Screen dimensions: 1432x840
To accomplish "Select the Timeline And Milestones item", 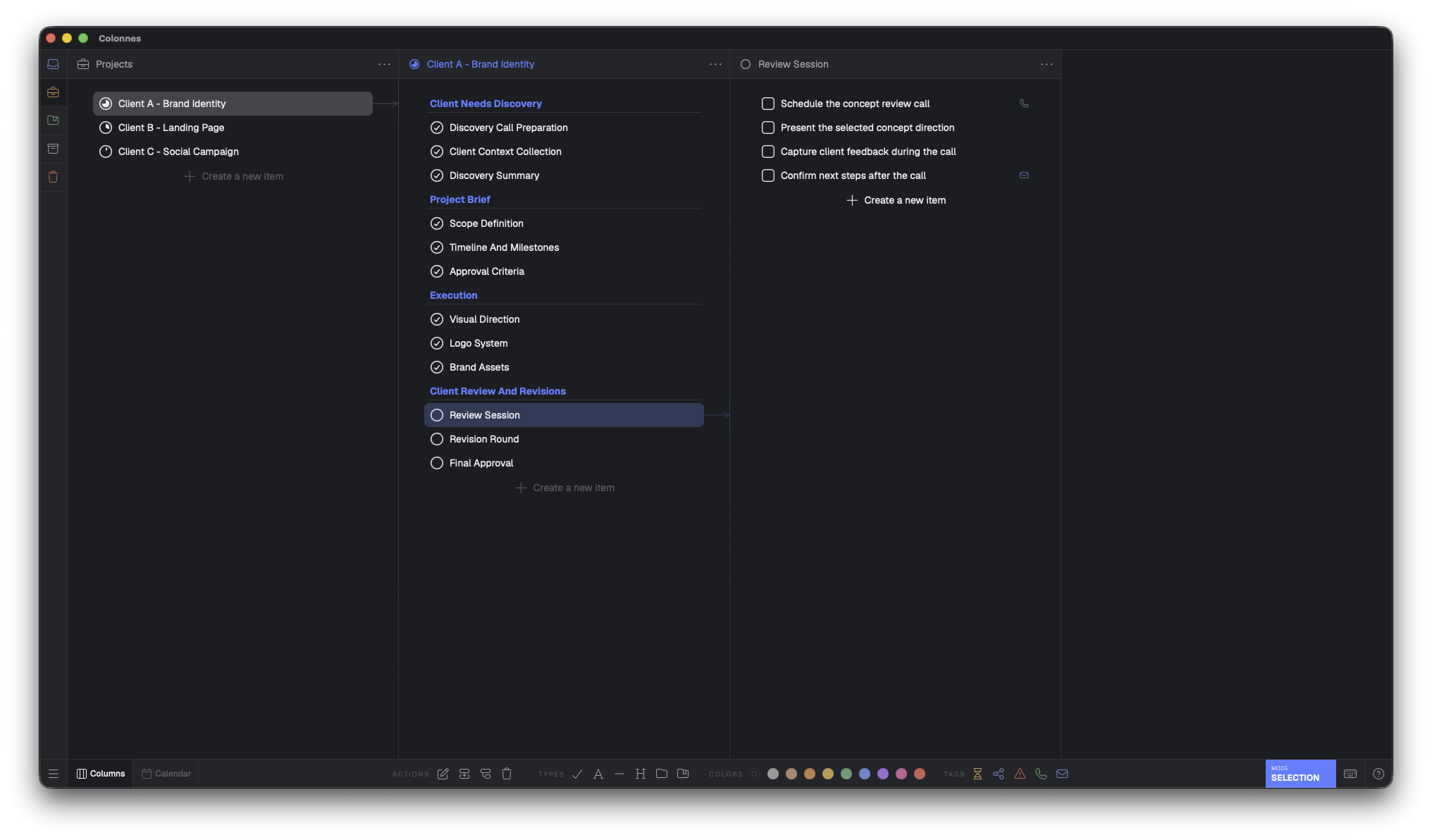I will click(x=564, y=247).
